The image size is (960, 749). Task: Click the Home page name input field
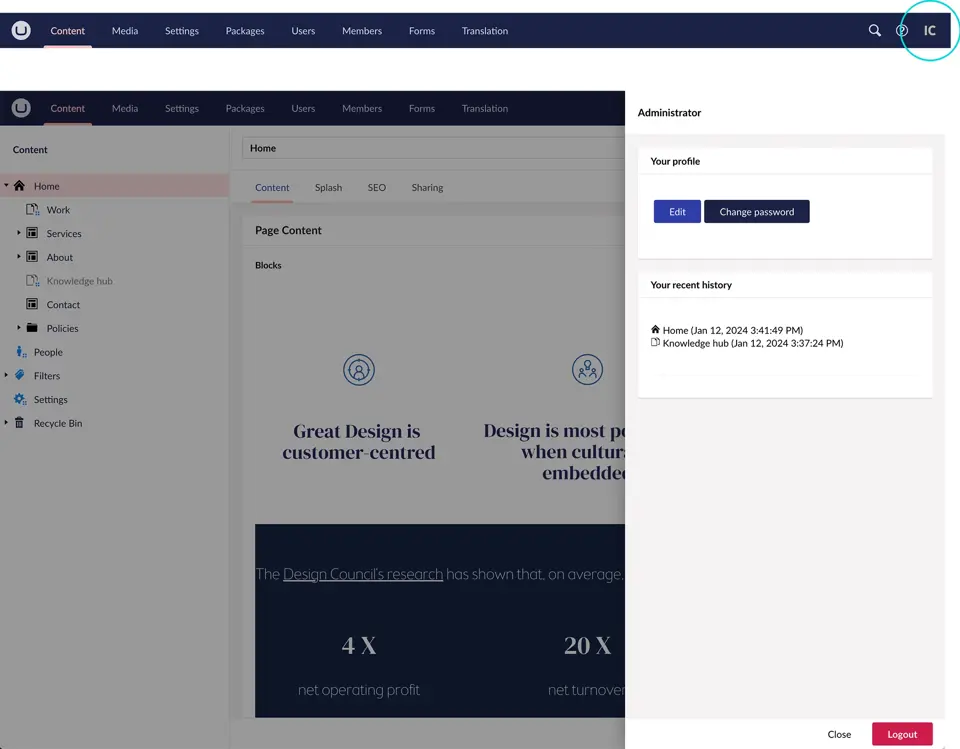pos(432,148)
